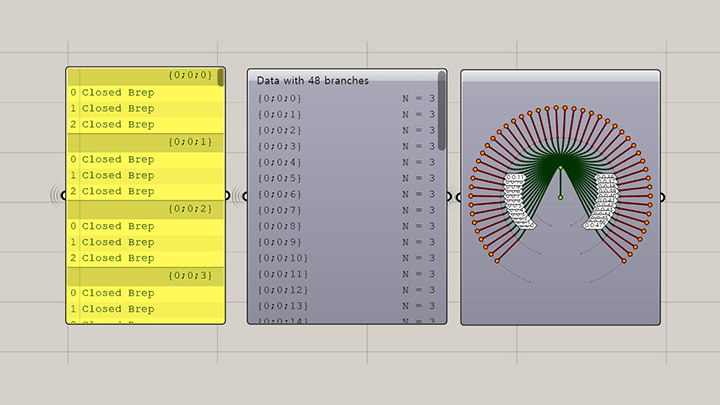Screen dimensions: 720x405
Task: Select row 1 Closed Brep under {0;0;0}
Action: (x=146, y=109)
